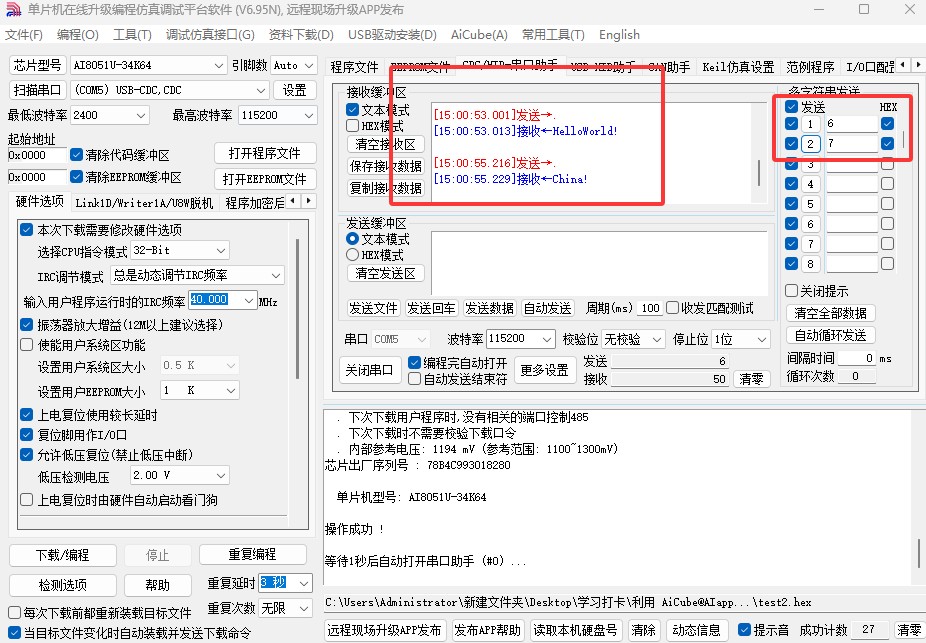
Task: Select send buffer HEX模式 radio button
Action: pos(353,254)
